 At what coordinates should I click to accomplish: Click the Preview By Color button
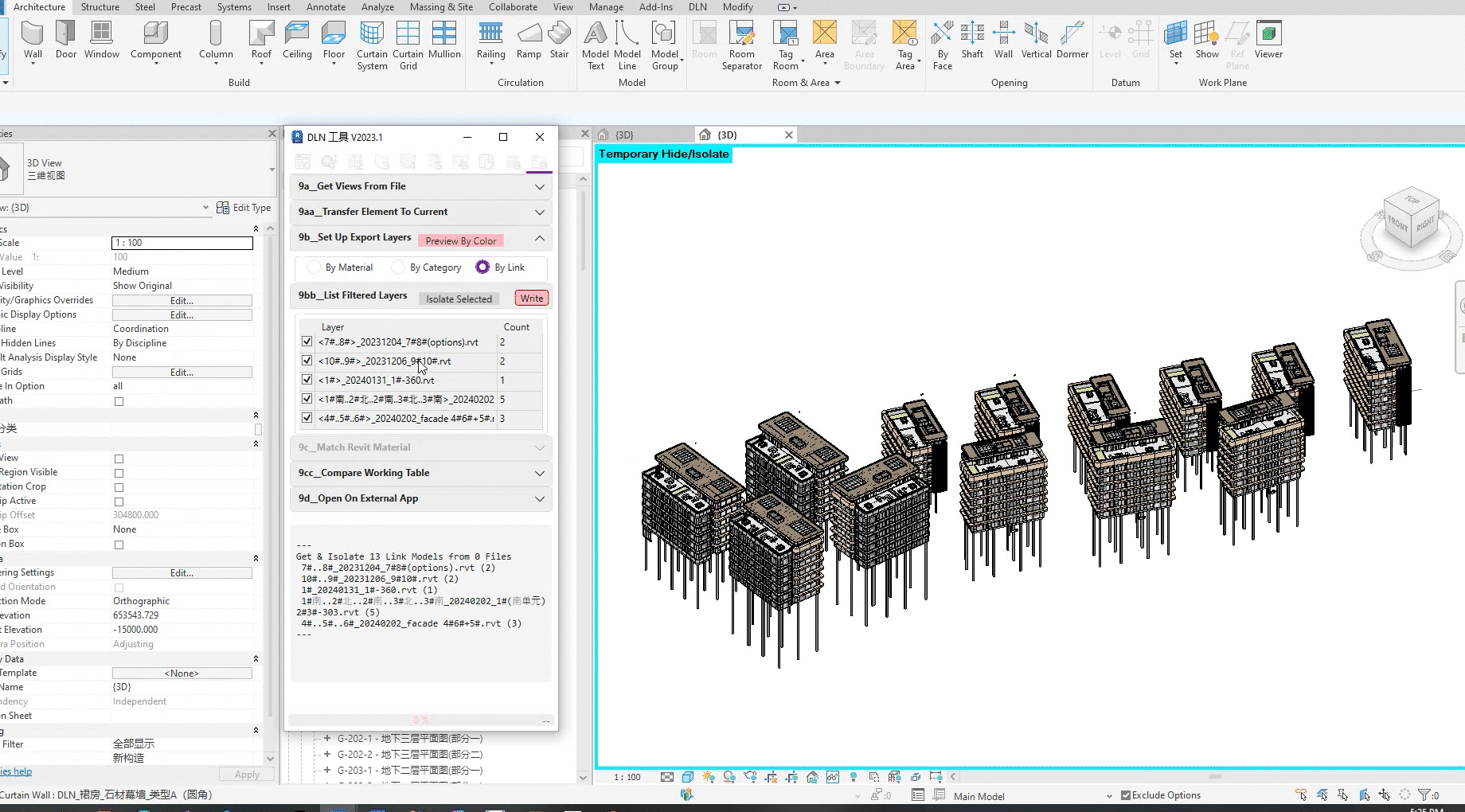[460, 240]
